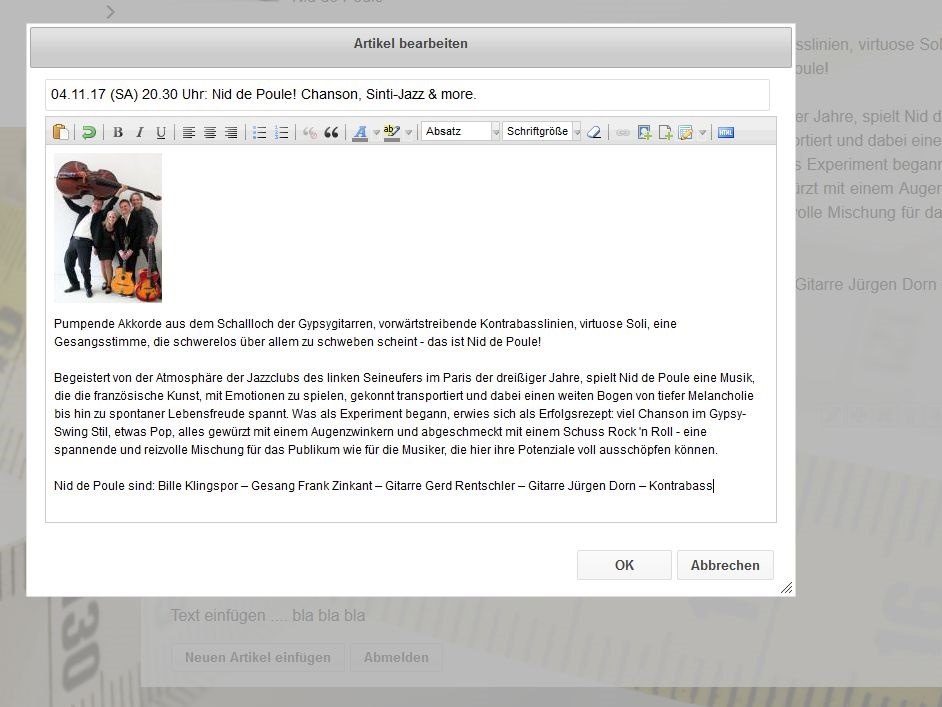Select the band photo in the editor
This screenshot has height=707, width=942.
(108, 228)
